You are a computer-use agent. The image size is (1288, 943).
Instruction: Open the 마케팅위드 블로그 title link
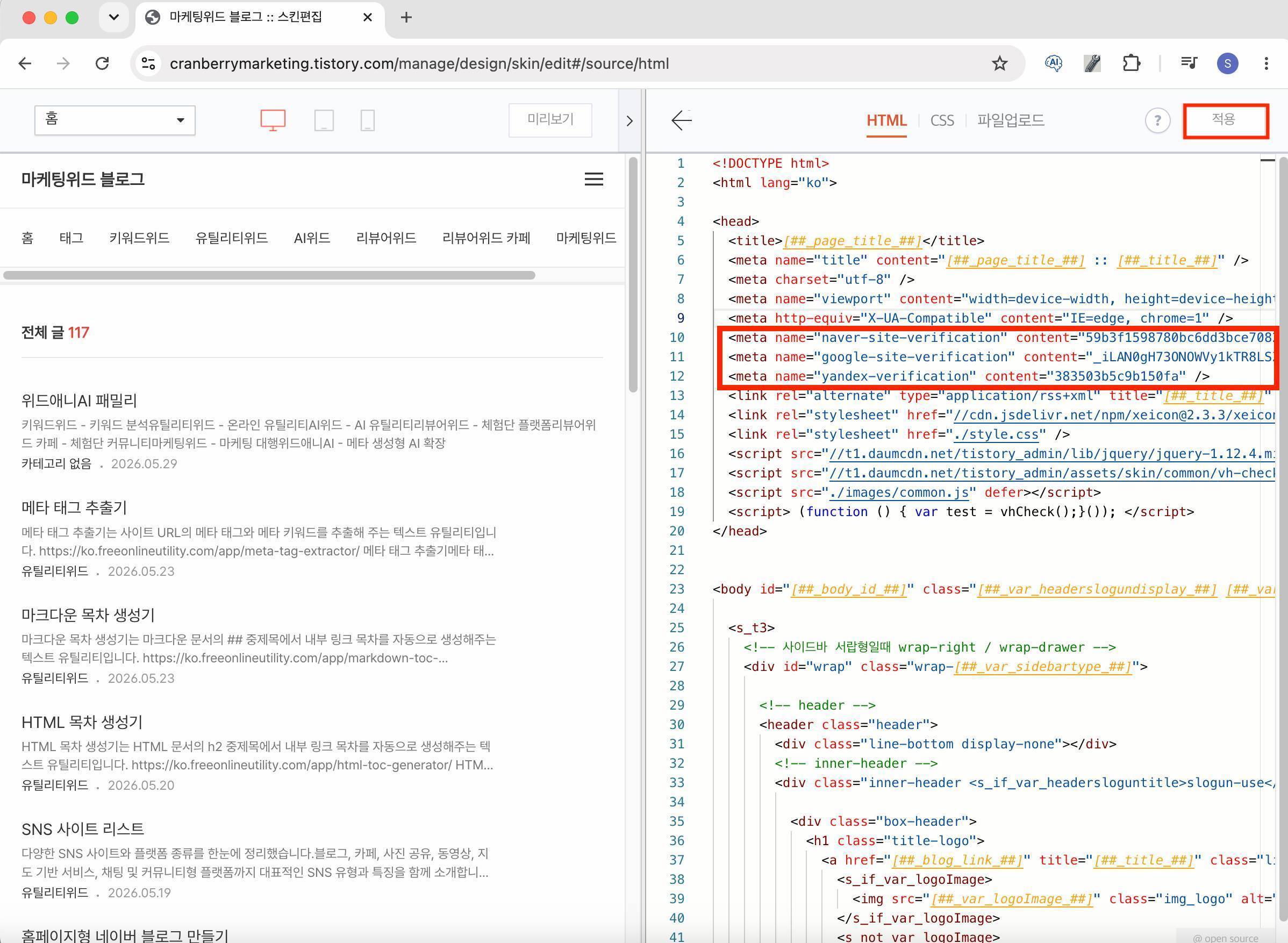[83, 179]
